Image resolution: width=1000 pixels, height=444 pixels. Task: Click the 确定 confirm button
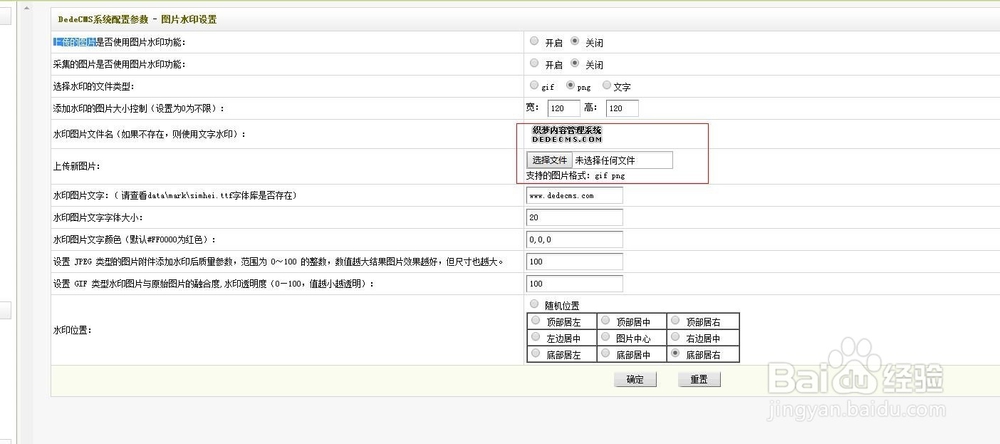tap(635, 380)
